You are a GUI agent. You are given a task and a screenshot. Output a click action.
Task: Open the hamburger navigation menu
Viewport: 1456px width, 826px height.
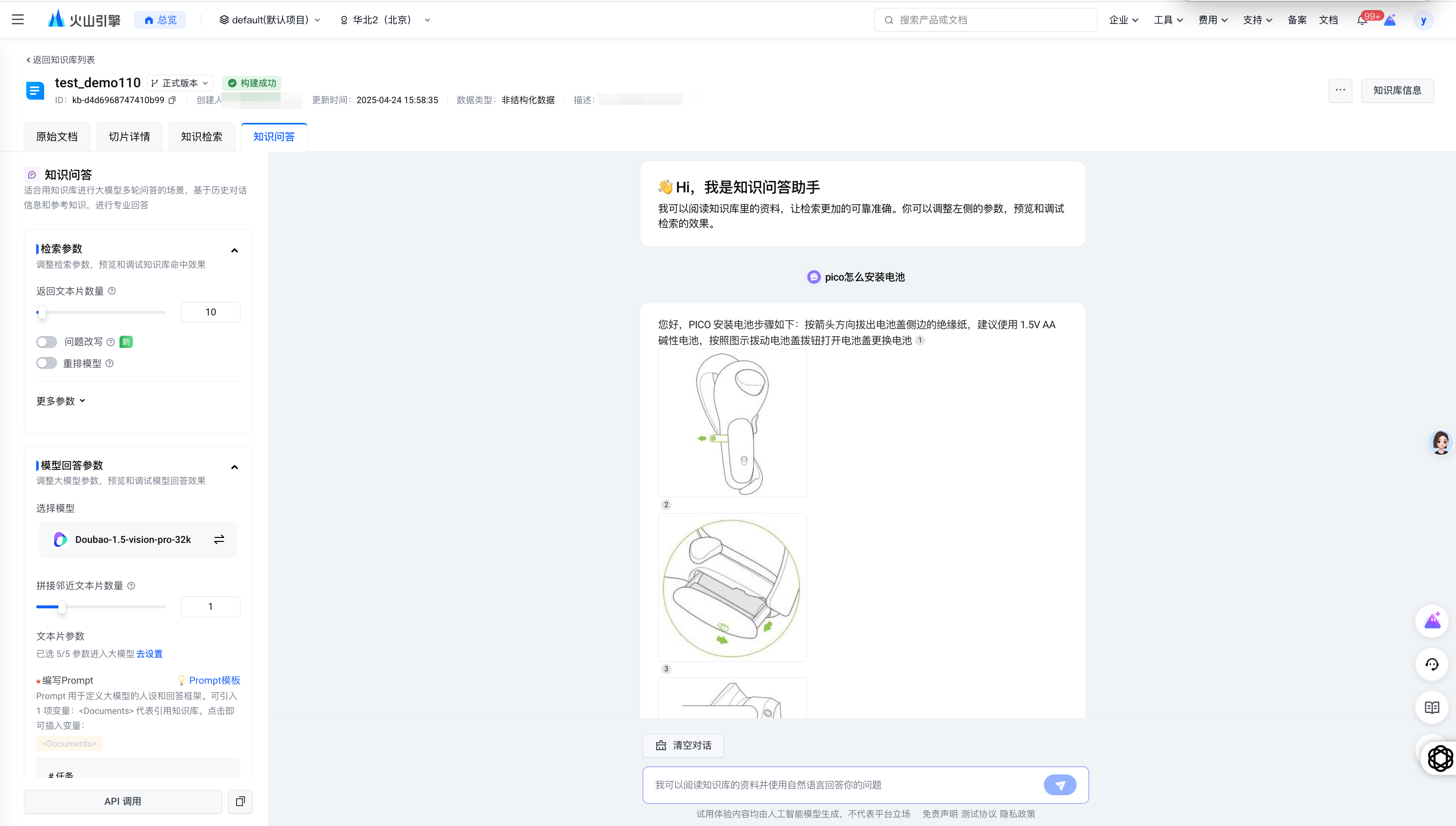point(17,20)
